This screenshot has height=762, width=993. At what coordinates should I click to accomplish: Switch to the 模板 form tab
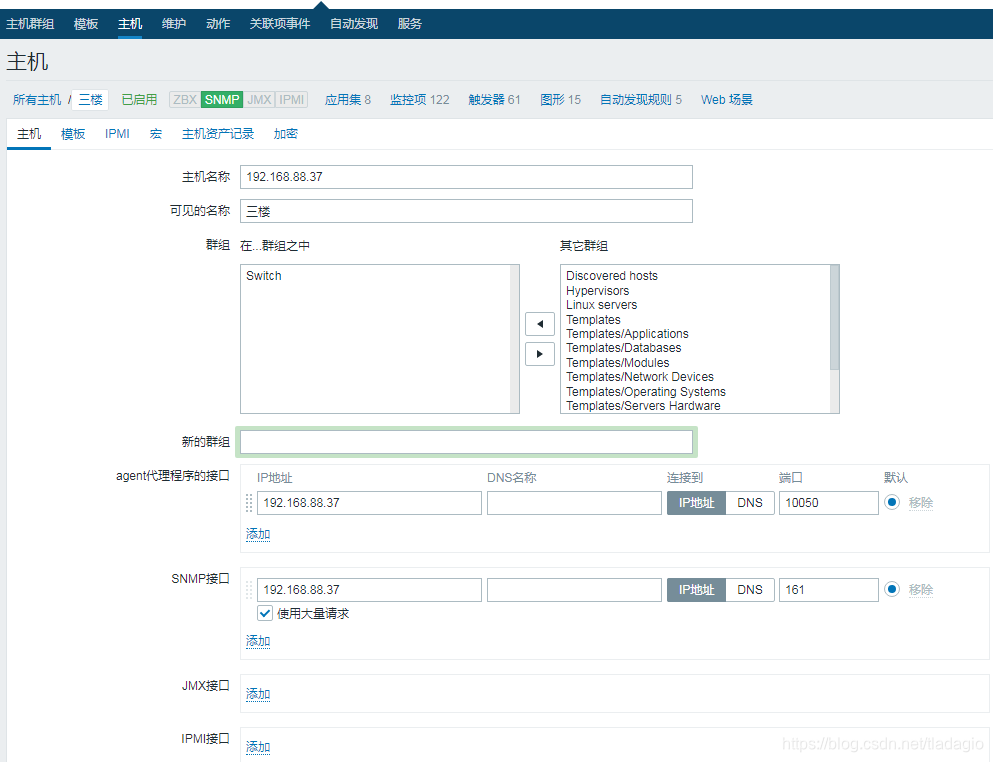point(73,134)
